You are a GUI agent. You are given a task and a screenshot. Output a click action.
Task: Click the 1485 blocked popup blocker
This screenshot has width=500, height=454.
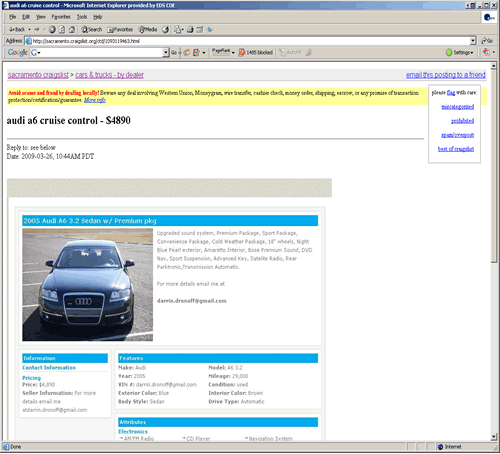click(256, 52)
